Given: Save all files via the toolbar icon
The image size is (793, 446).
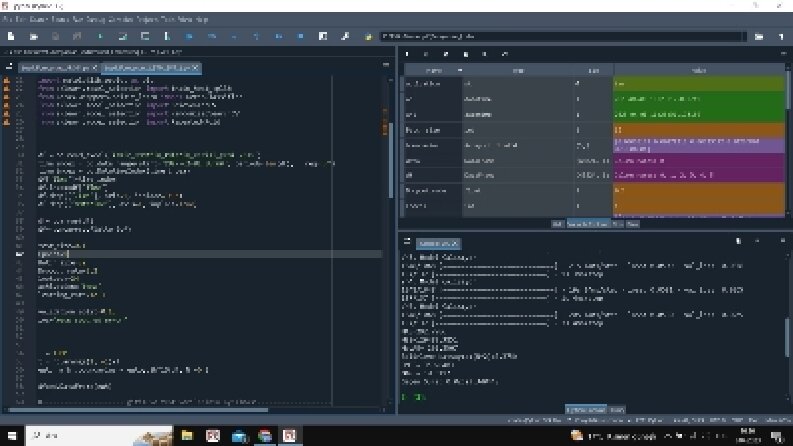Looking at the screenshot, I should pyautogui.click(x=77, y=36).
